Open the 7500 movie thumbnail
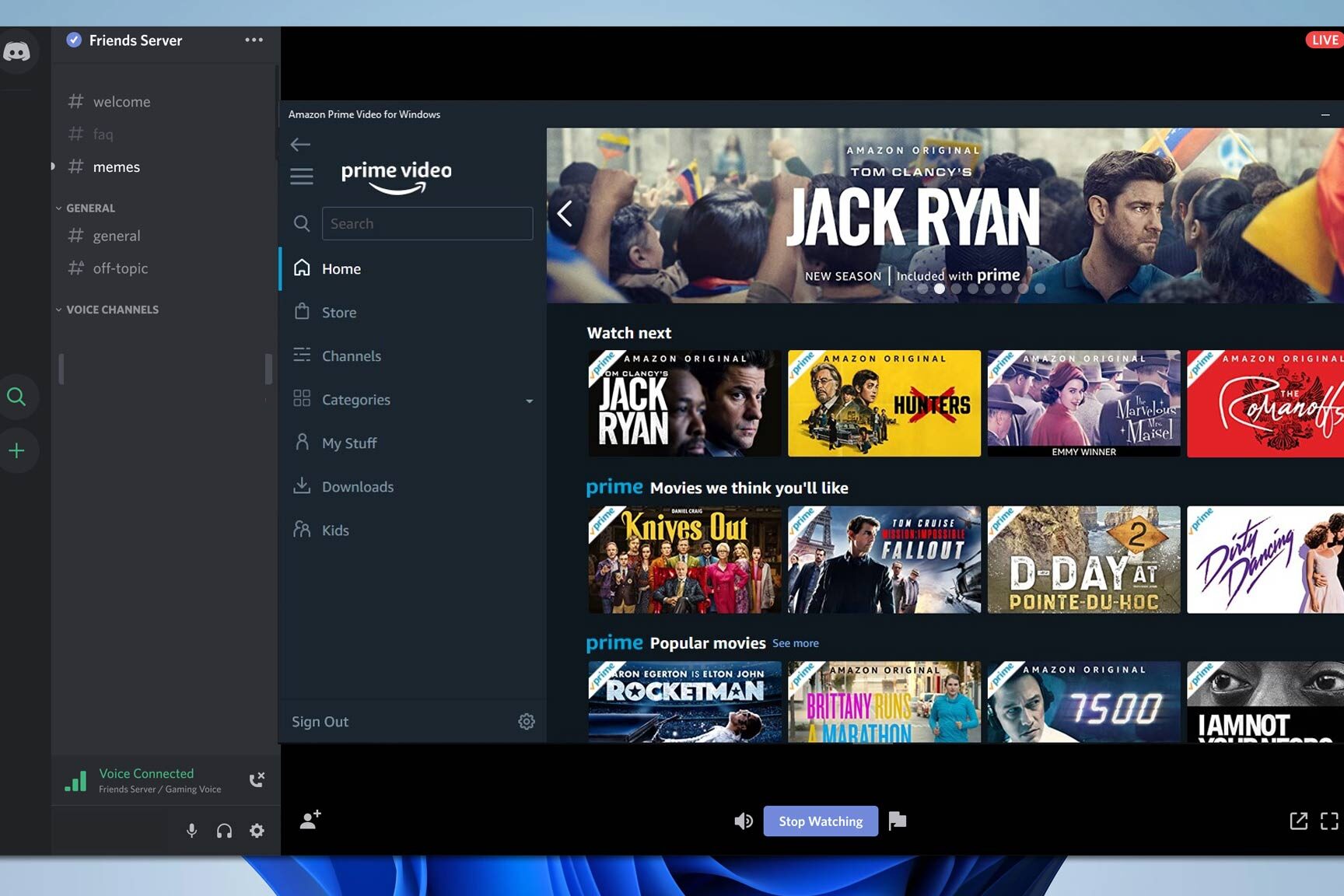This screenshot has height=896, width=1344. (1083, 702)
